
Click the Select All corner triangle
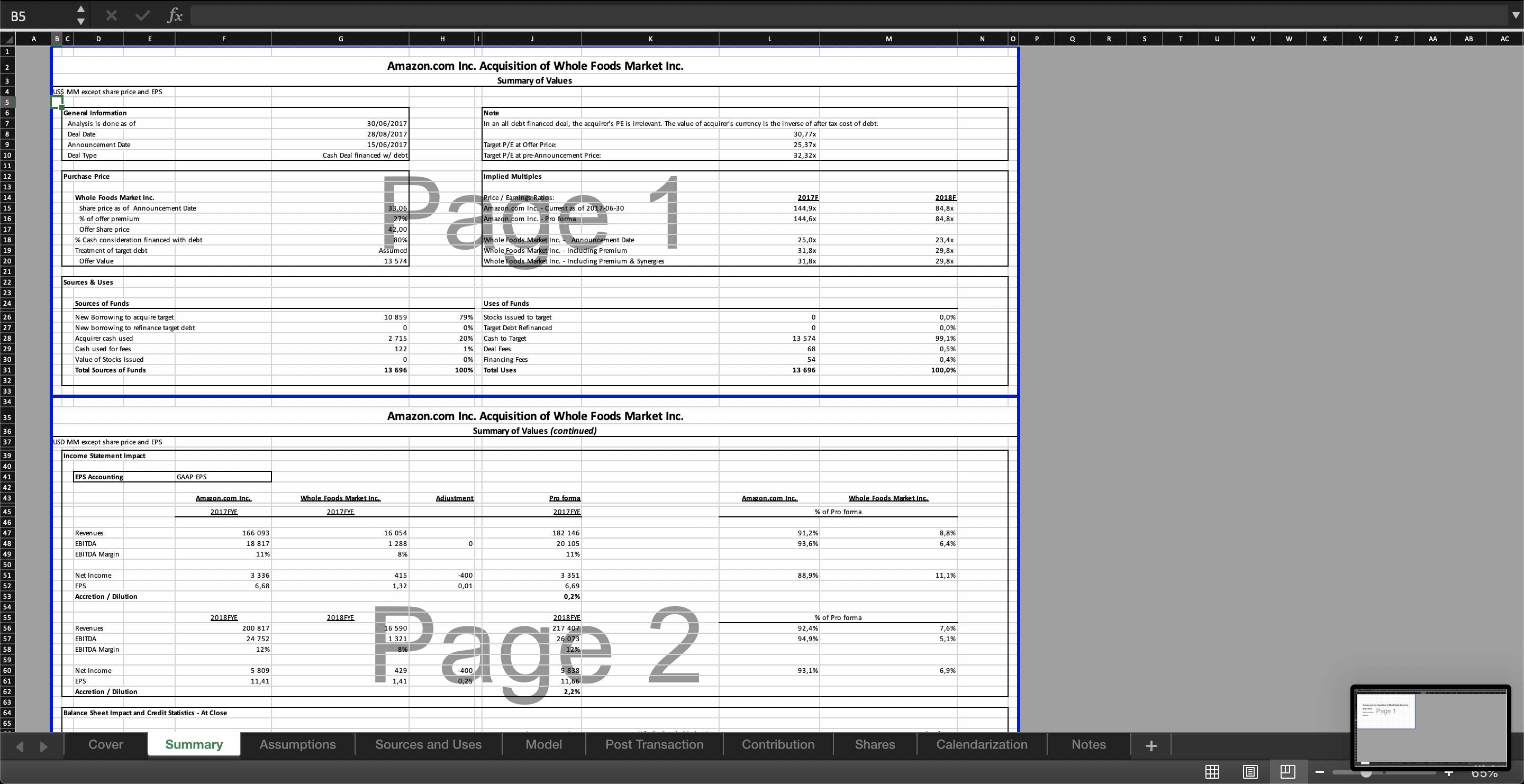[x=8, y=39]
